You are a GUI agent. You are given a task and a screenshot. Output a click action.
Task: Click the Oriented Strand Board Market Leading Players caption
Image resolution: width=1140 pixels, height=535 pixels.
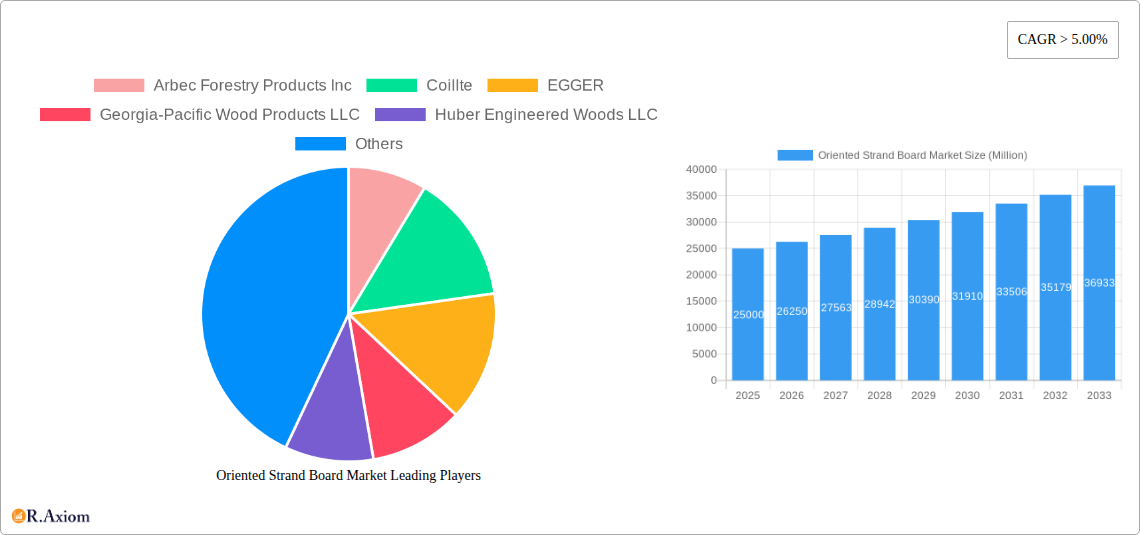click(349, 475)
